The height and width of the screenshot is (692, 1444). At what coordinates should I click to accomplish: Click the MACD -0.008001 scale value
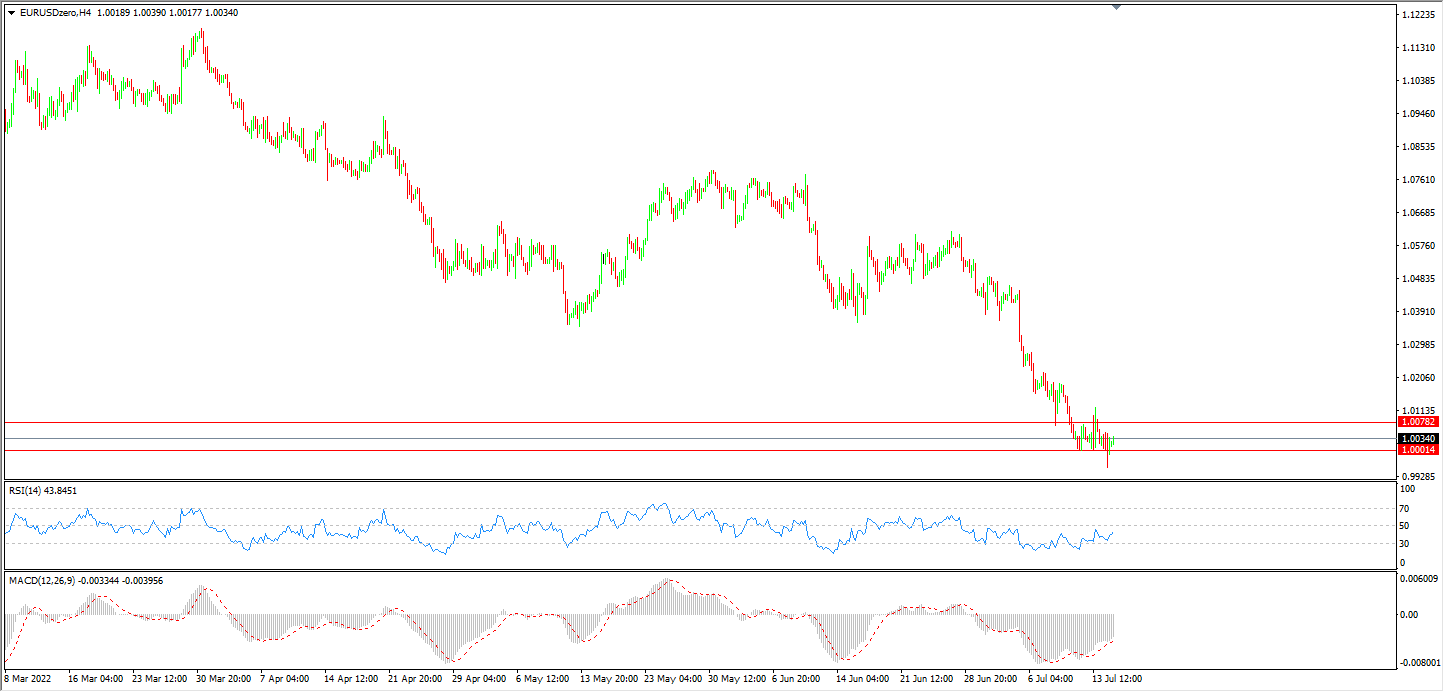click(1419, 662)
